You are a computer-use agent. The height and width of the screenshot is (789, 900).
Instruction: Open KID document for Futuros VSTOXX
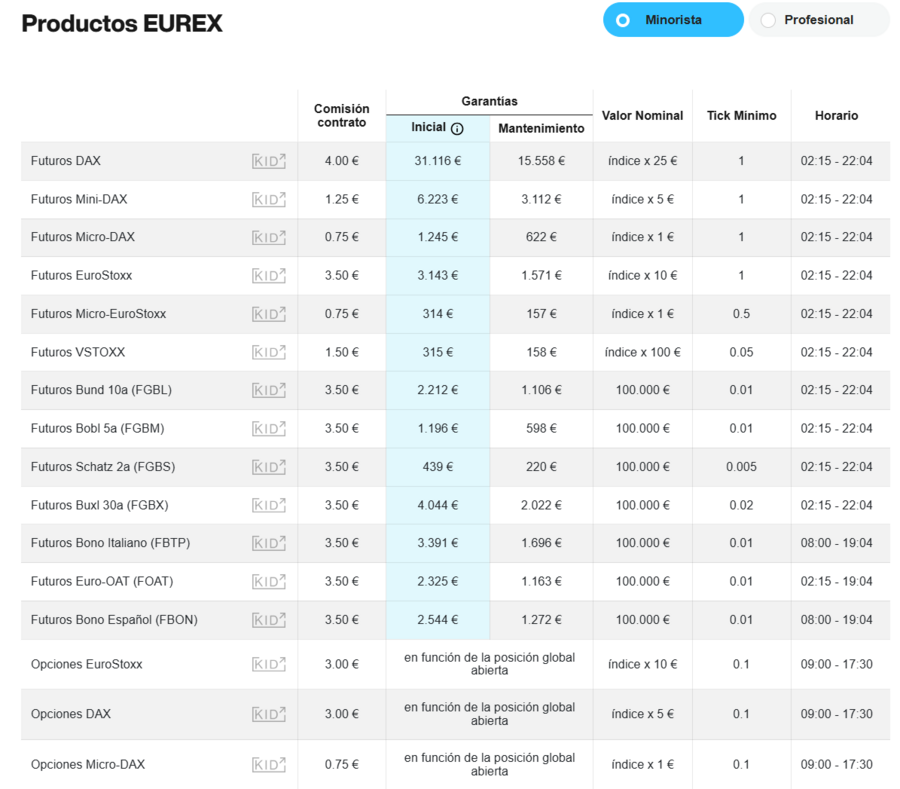pyautogui.click(x=269, y=352)
